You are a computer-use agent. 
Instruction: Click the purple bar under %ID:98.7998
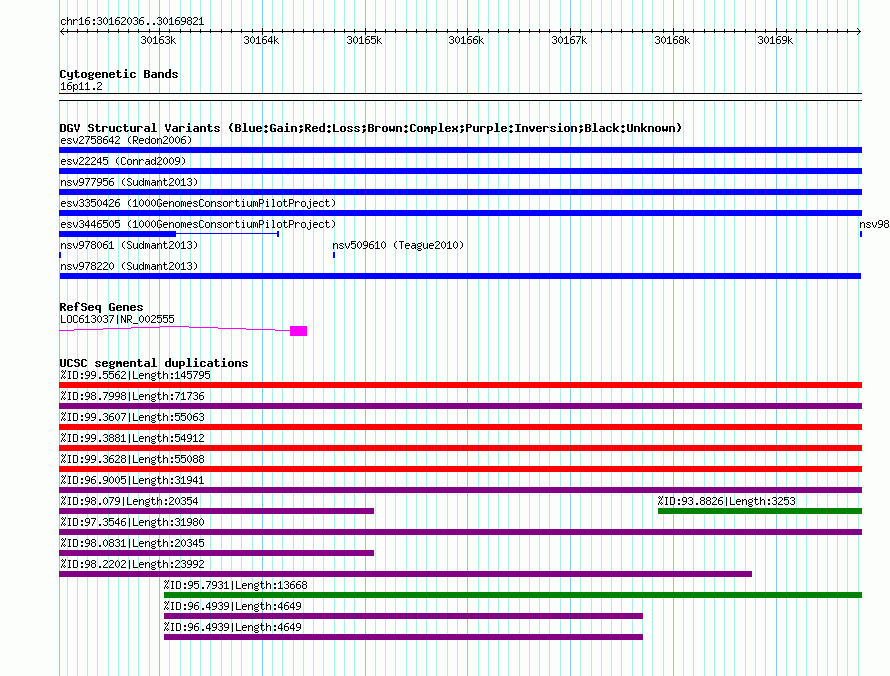pos(460,406)
